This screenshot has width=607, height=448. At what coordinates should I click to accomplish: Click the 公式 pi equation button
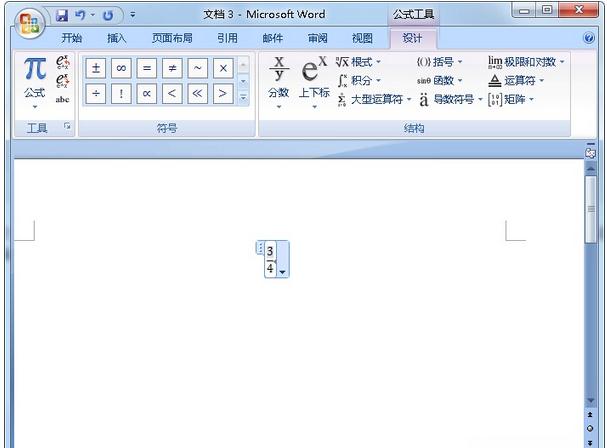35,82
